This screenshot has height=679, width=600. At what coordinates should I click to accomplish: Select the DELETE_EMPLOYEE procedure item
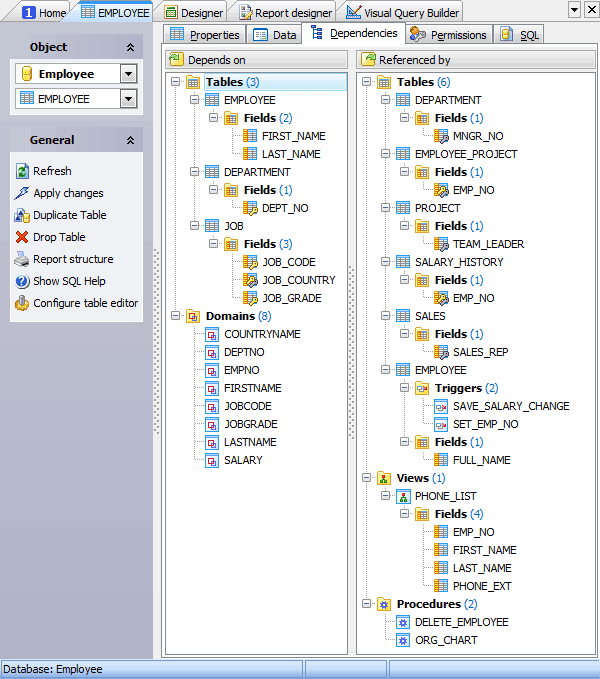(x=461, y=622)
